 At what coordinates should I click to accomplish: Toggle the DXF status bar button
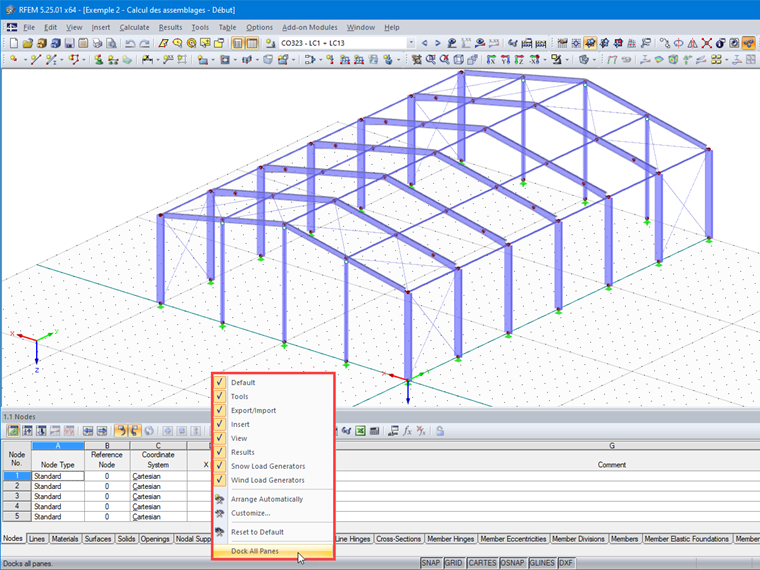[566, 563]
